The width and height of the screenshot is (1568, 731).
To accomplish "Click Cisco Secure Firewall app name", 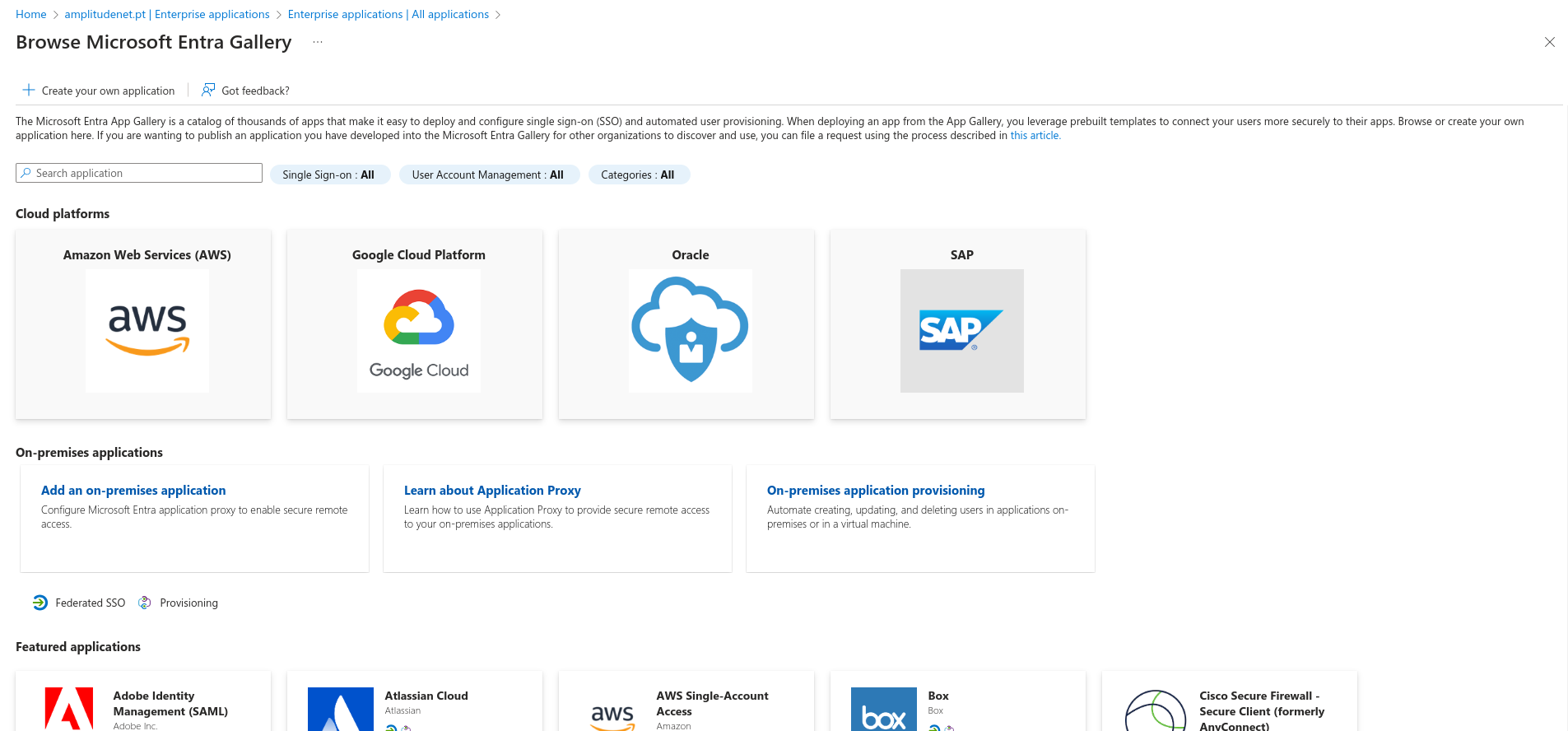I will tap(1262, 710).
